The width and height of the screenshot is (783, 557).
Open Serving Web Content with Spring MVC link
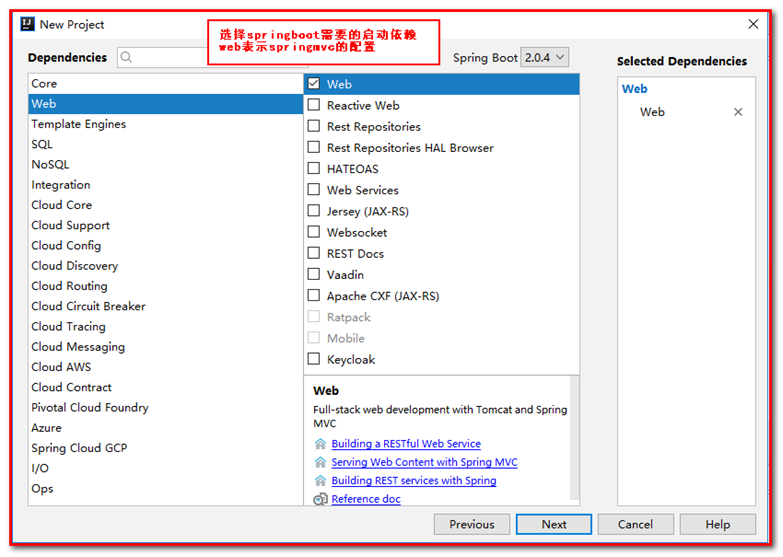(424, 462)
